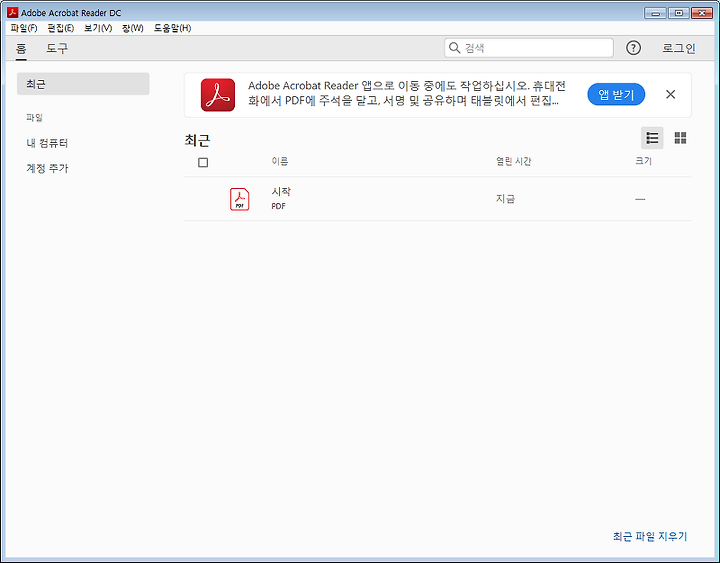720x563 pixels.
Task: Open the 창(W) menu
Action: point(133,28)
